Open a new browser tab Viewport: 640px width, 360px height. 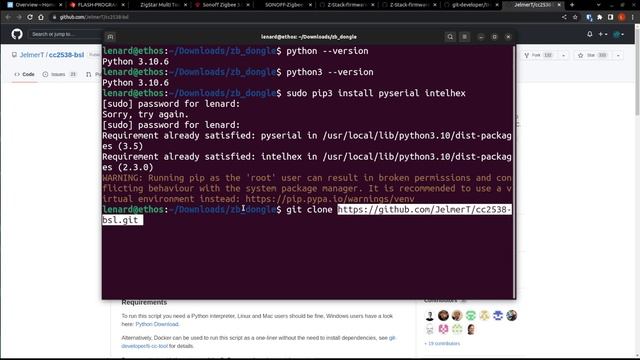[x=572, y=5]
